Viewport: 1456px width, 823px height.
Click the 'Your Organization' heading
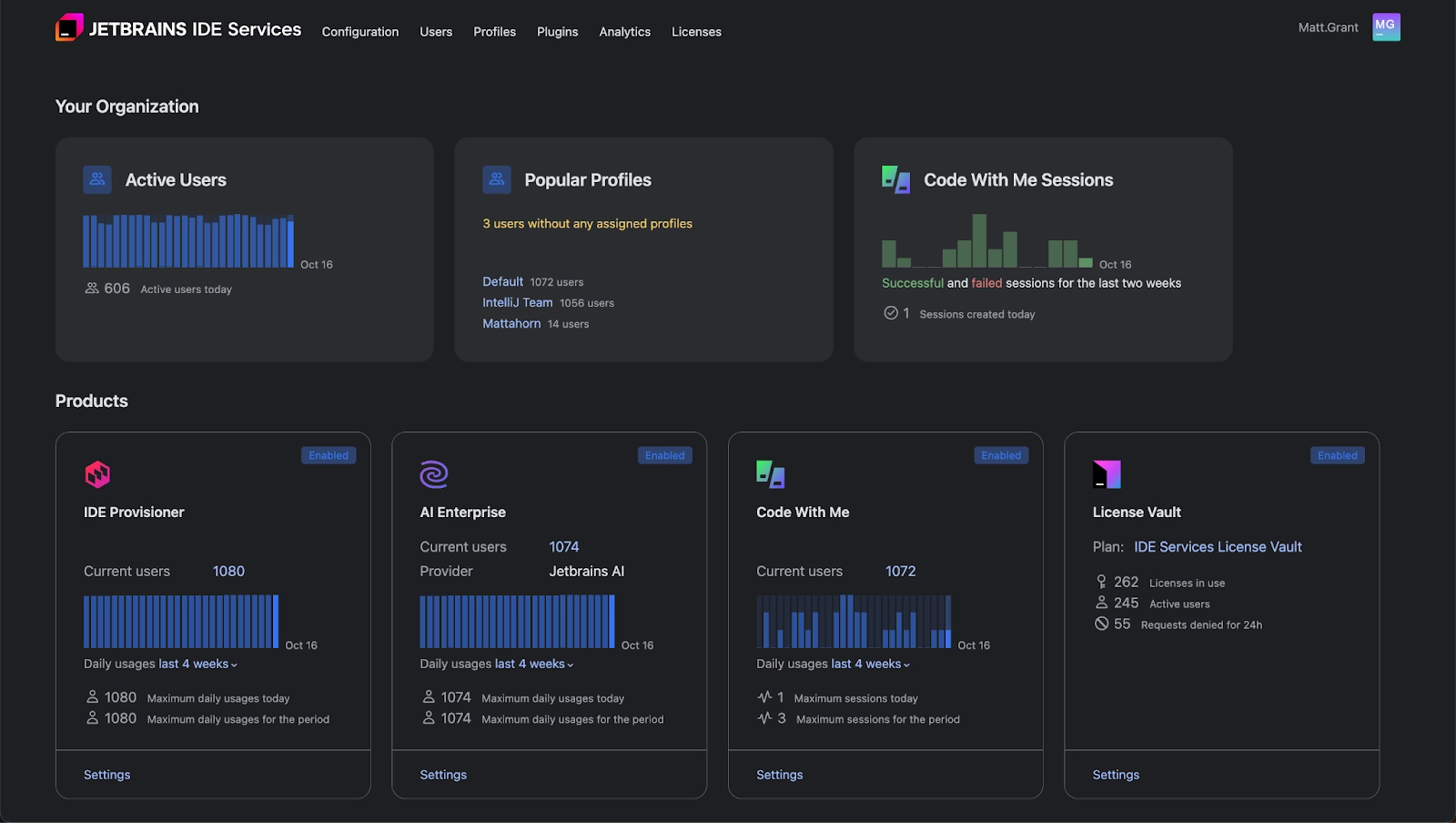pos(126,107)
